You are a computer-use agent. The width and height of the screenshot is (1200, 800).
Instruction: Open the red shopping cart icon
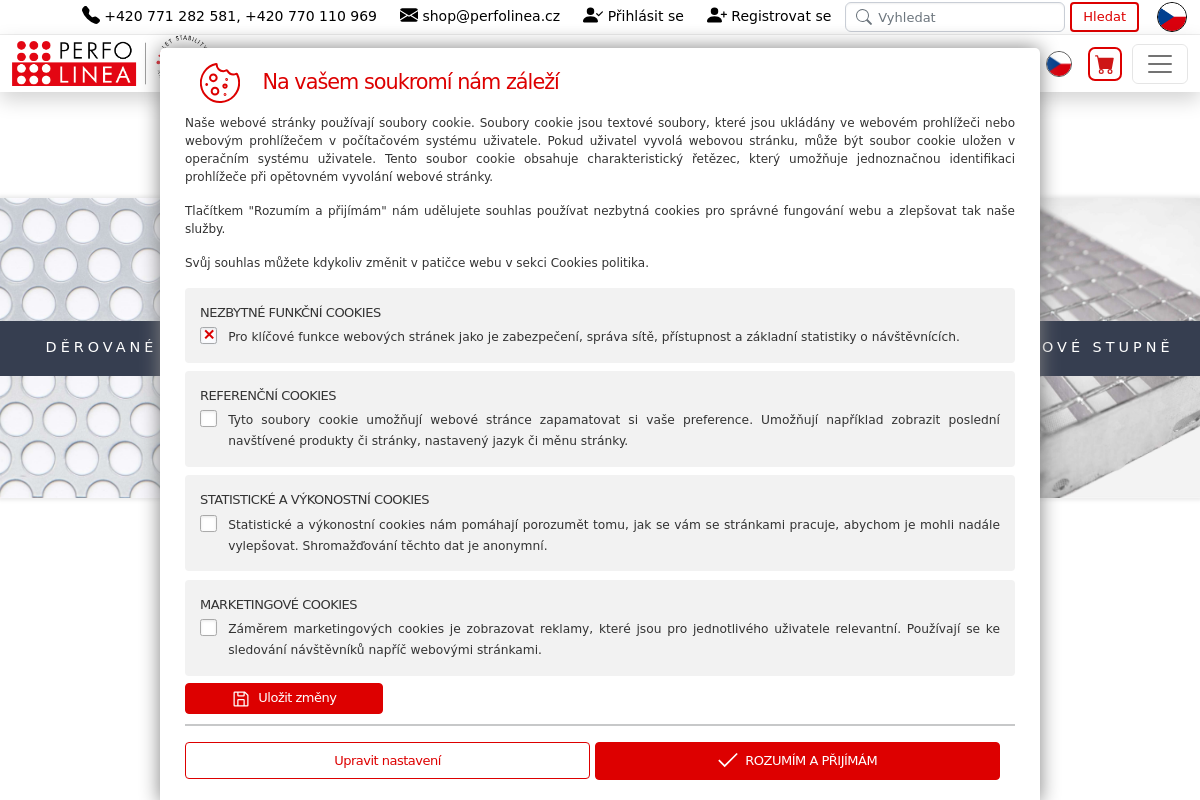tap(1105, 64)
